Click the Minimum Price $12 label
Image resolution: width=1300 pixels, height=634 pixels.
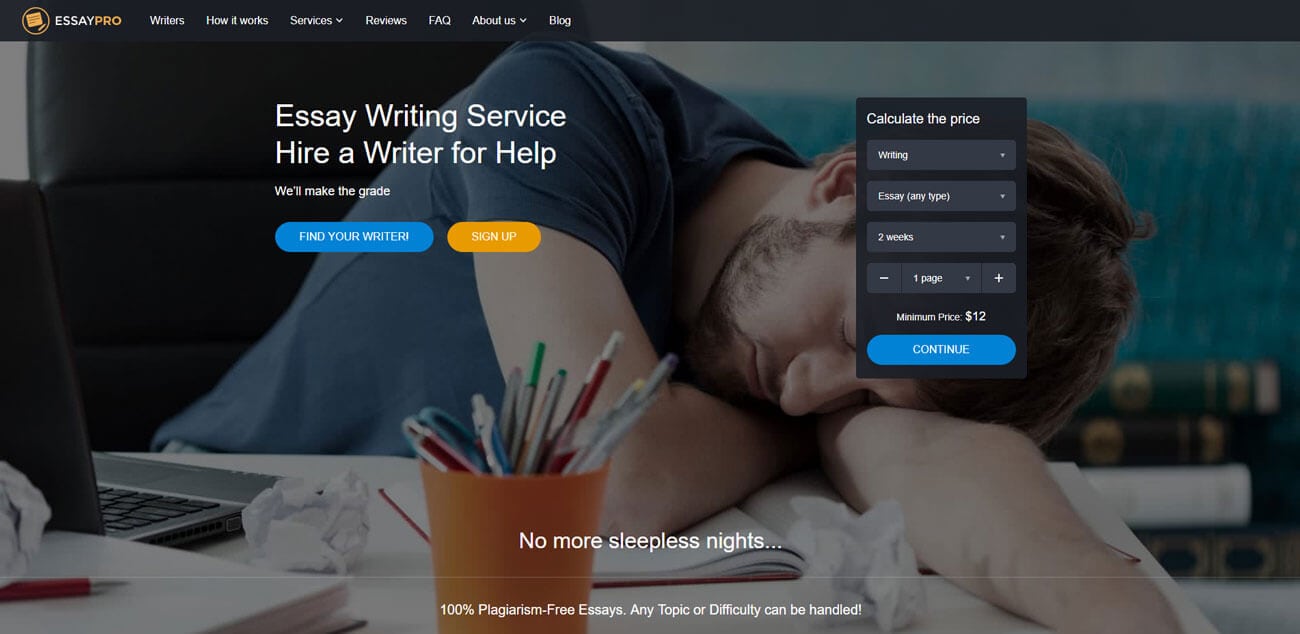click(941, 316)
